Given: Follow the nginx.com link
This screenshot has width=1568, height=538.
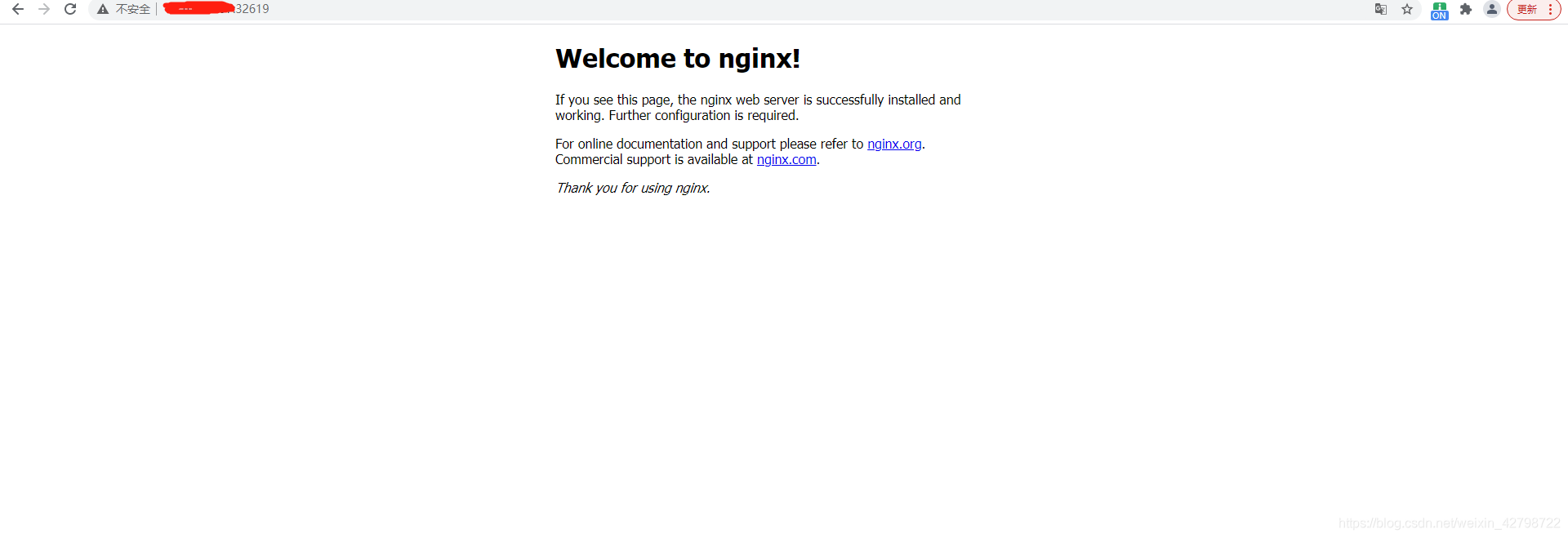Looking at the screenshot, I should (786, 159).
